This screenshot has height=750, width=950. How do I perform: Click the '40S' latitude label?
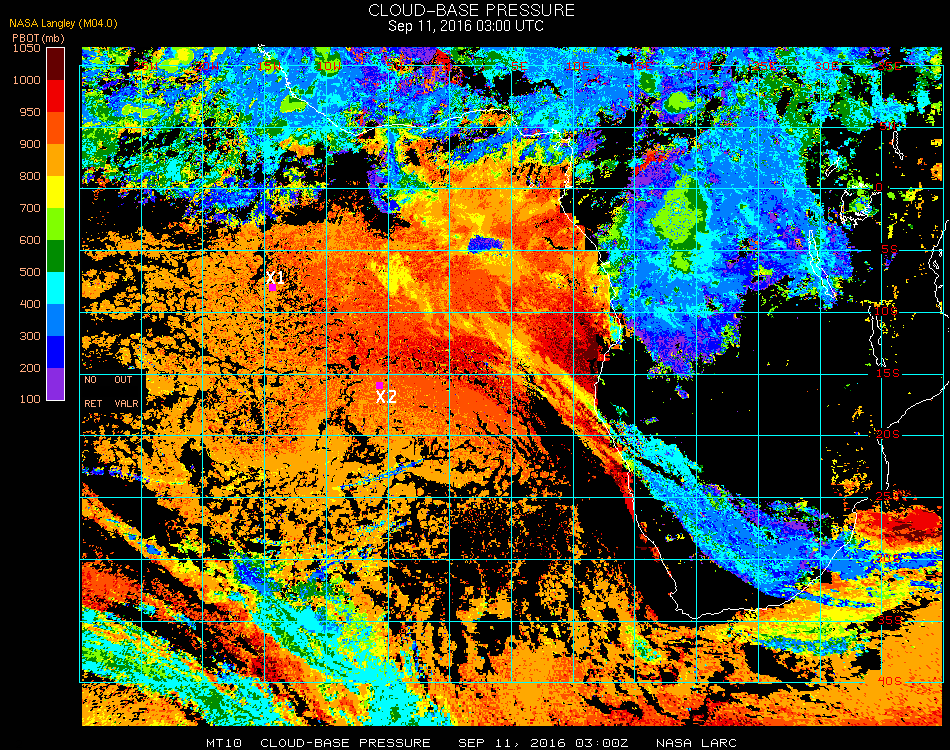[889, 682]
